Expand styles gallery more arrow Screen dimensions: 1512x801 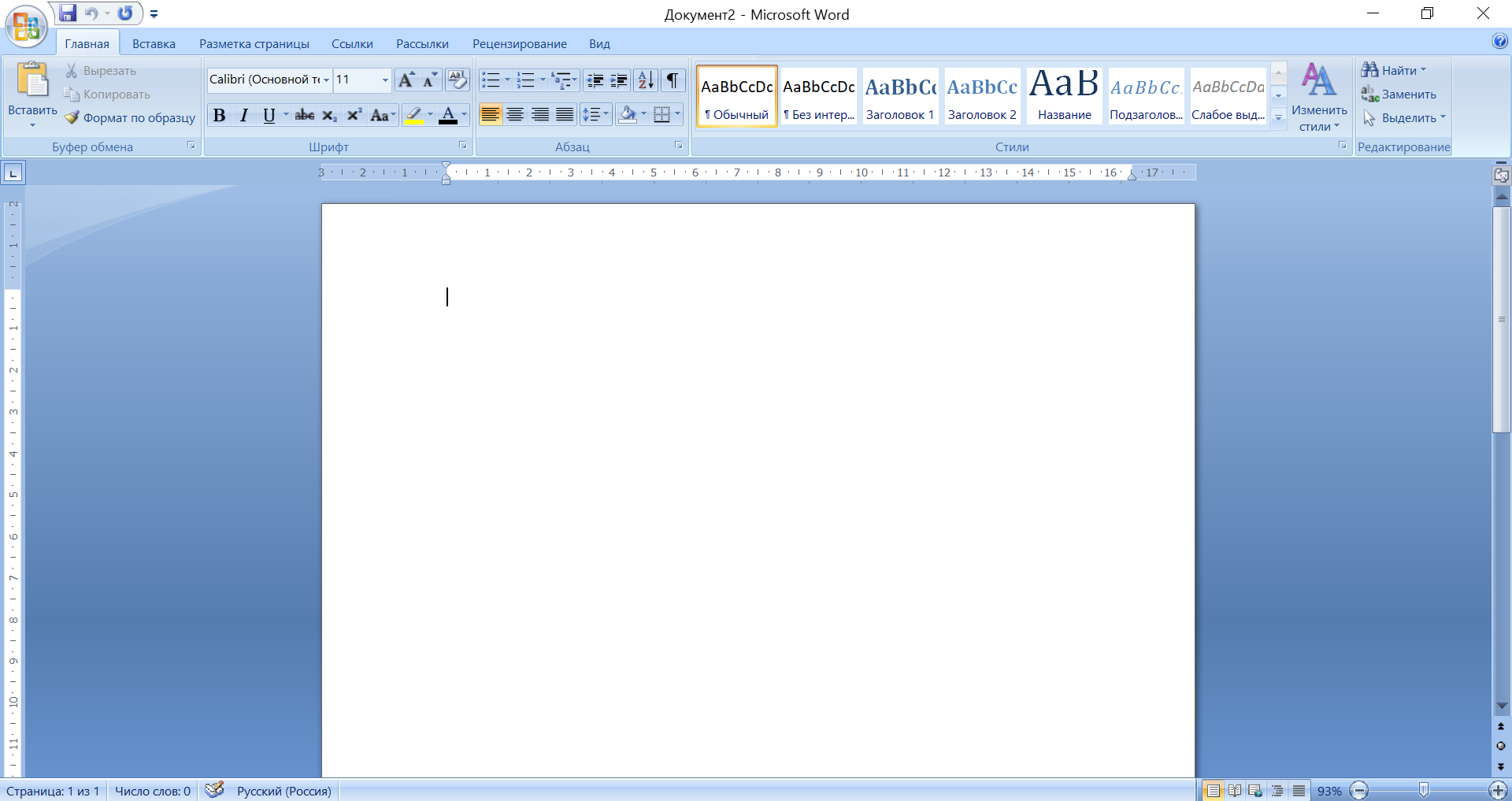point(1279,118)
